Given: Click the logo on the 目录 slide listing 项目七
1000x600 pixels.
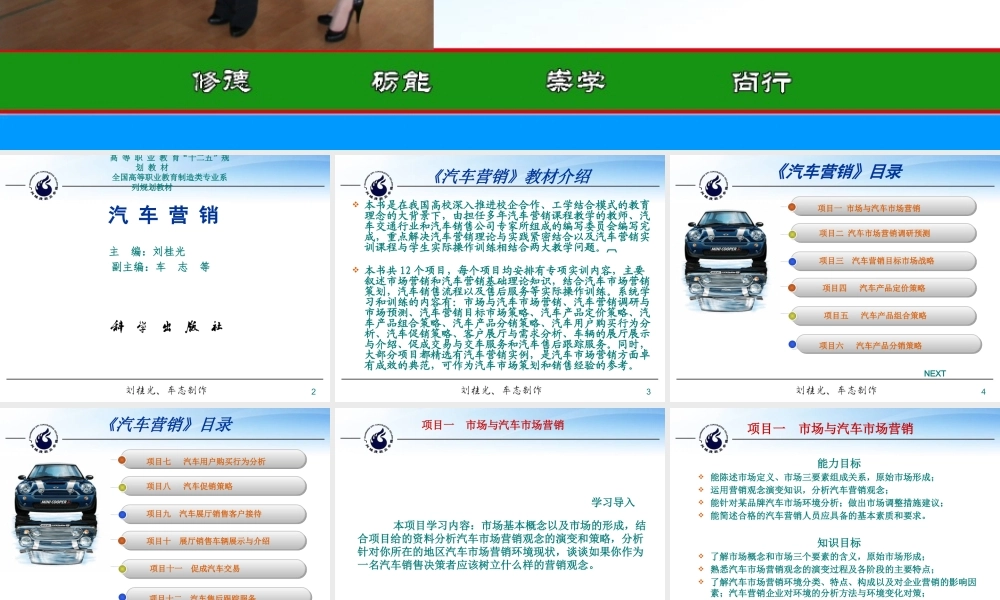Looking at the screenshot, I should (x=43, y=439).
